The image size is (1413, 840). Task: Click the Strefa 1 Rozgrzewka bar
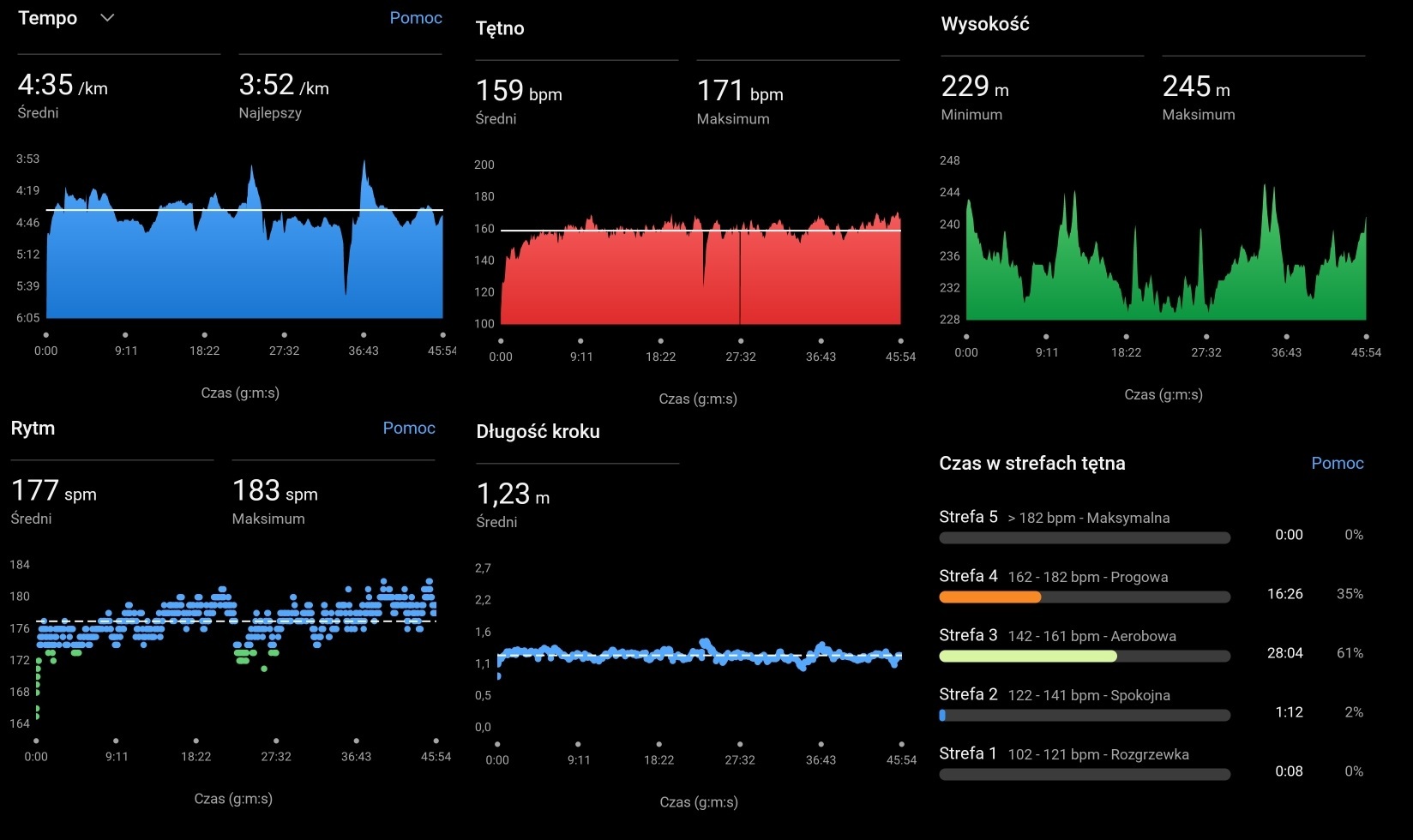[1085, 774]
